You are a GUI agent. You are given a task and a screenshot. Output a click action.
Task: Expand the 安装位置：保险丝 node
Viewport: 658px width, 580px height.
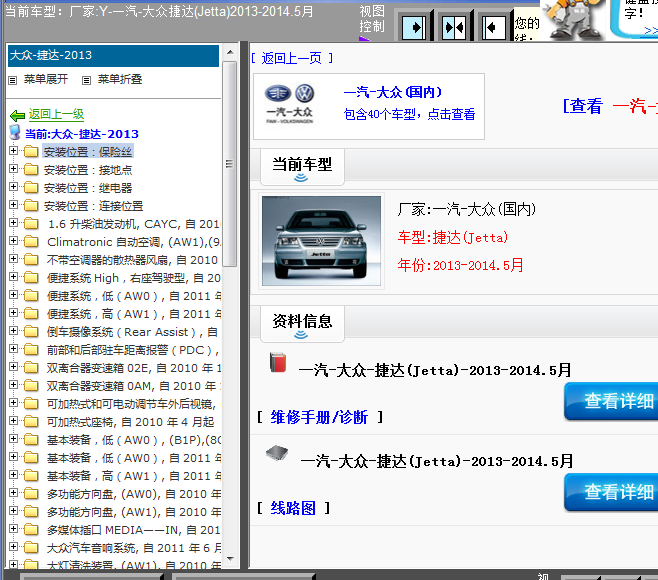tap(13, 151)
